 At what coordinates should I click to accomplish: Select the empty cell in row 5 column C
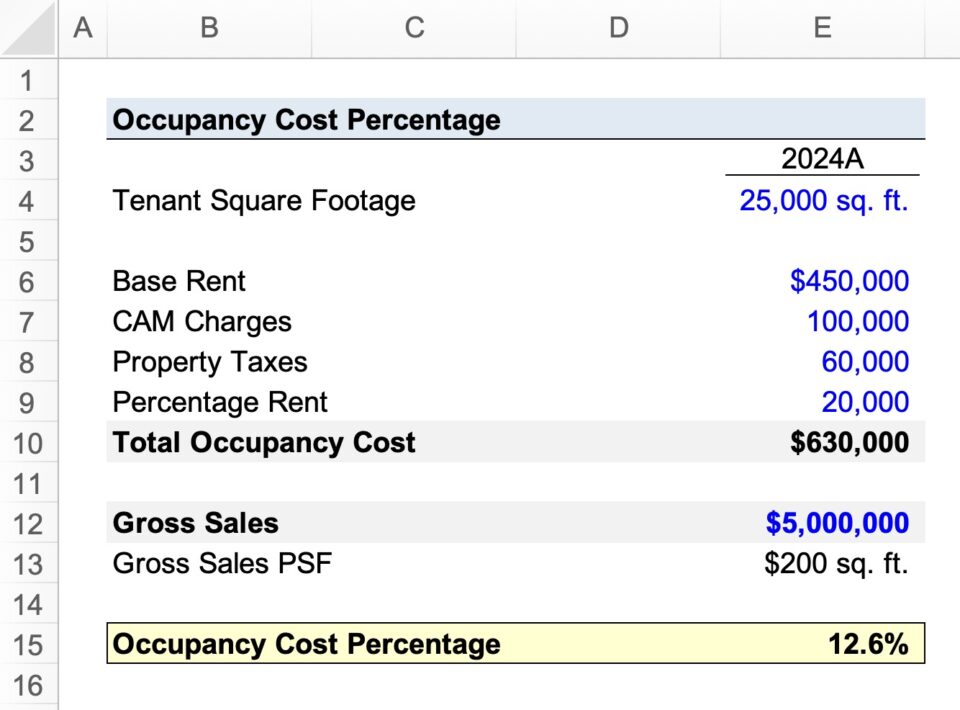pyautogui.click(x=414, y=241)
